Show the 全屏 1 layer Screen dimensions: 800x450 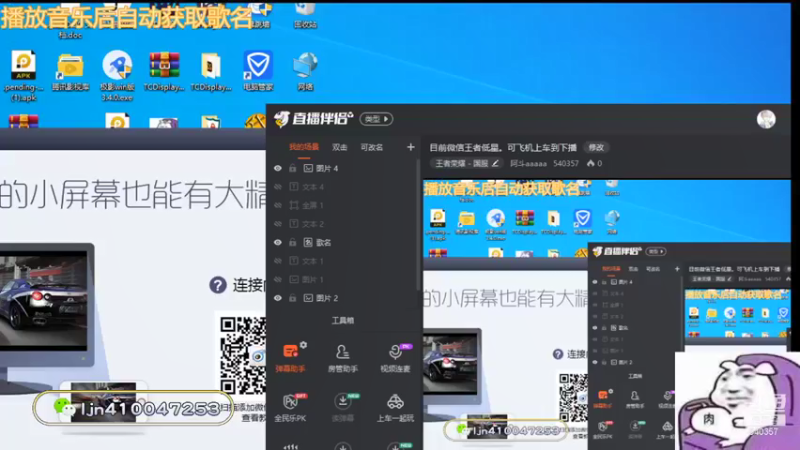click(x=278, y=205)
